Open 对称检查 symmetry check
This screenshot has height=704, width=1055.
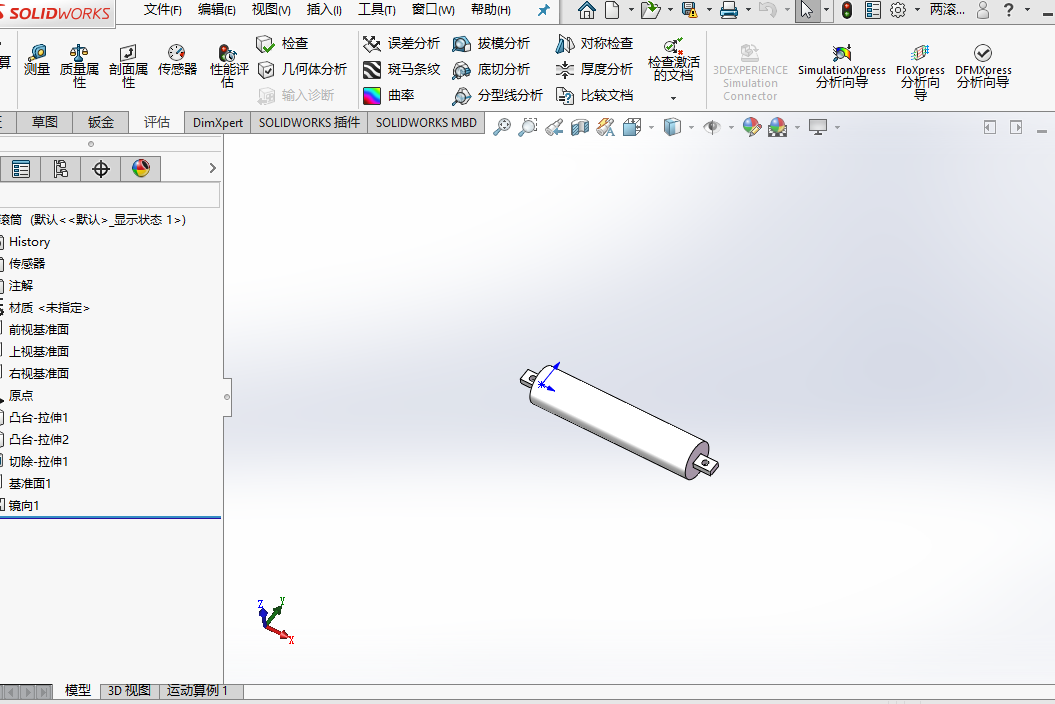click(x=594, y=44)
